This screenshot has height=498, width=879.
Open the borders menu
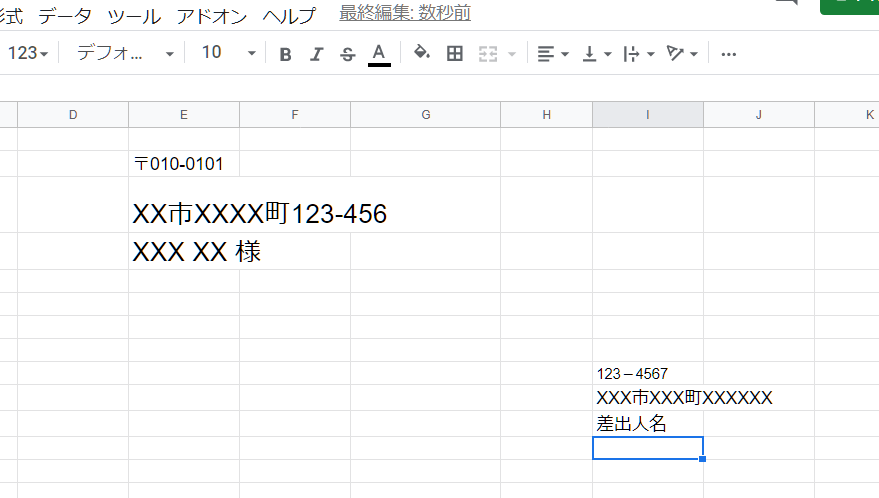point(455,54)
